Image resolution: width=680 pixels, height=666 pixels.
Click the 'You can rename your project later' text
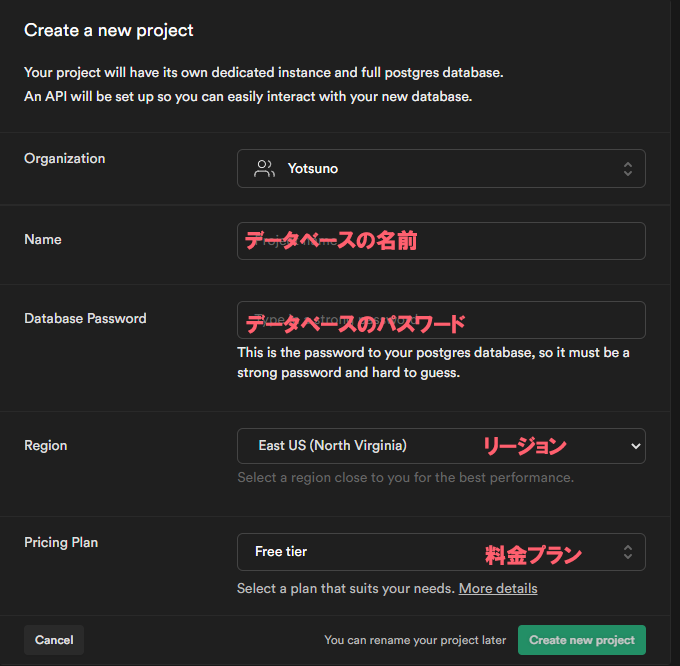click(415, 640)
